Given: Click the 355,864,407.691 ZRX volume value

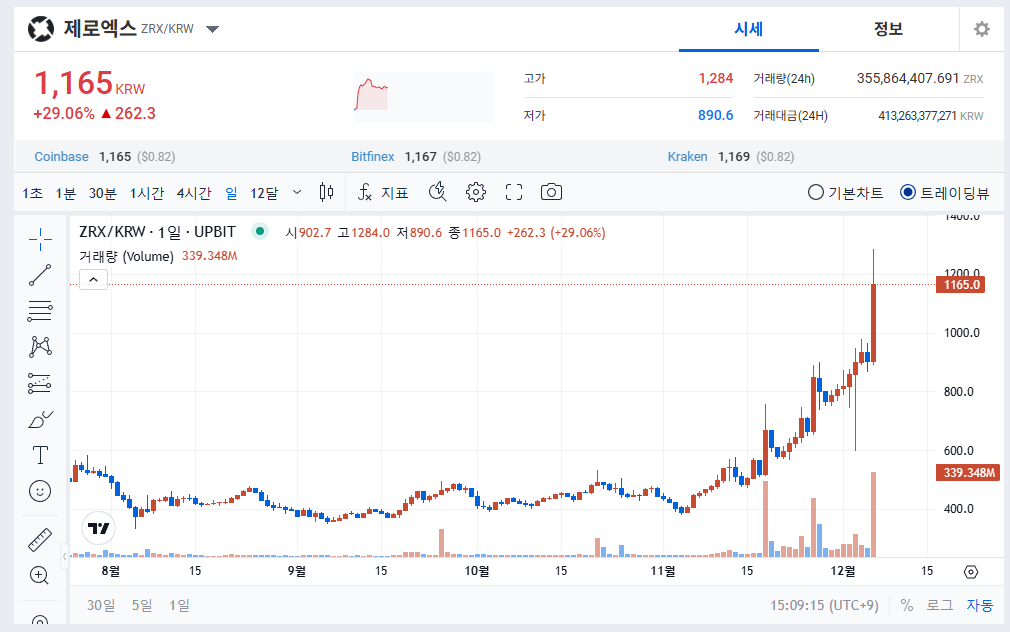Looking at the screenshot, I should [x=920, y=79].
